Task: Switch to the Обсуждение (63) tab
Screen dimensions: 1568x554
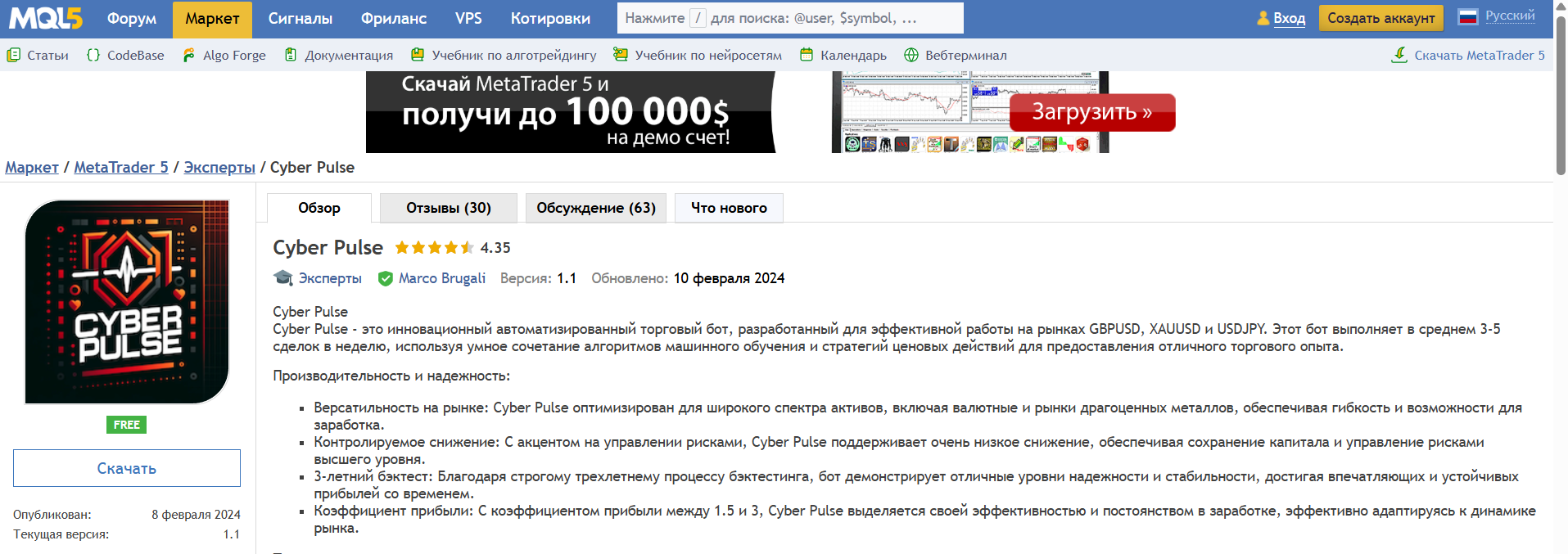Action: (x=596, y=208)
